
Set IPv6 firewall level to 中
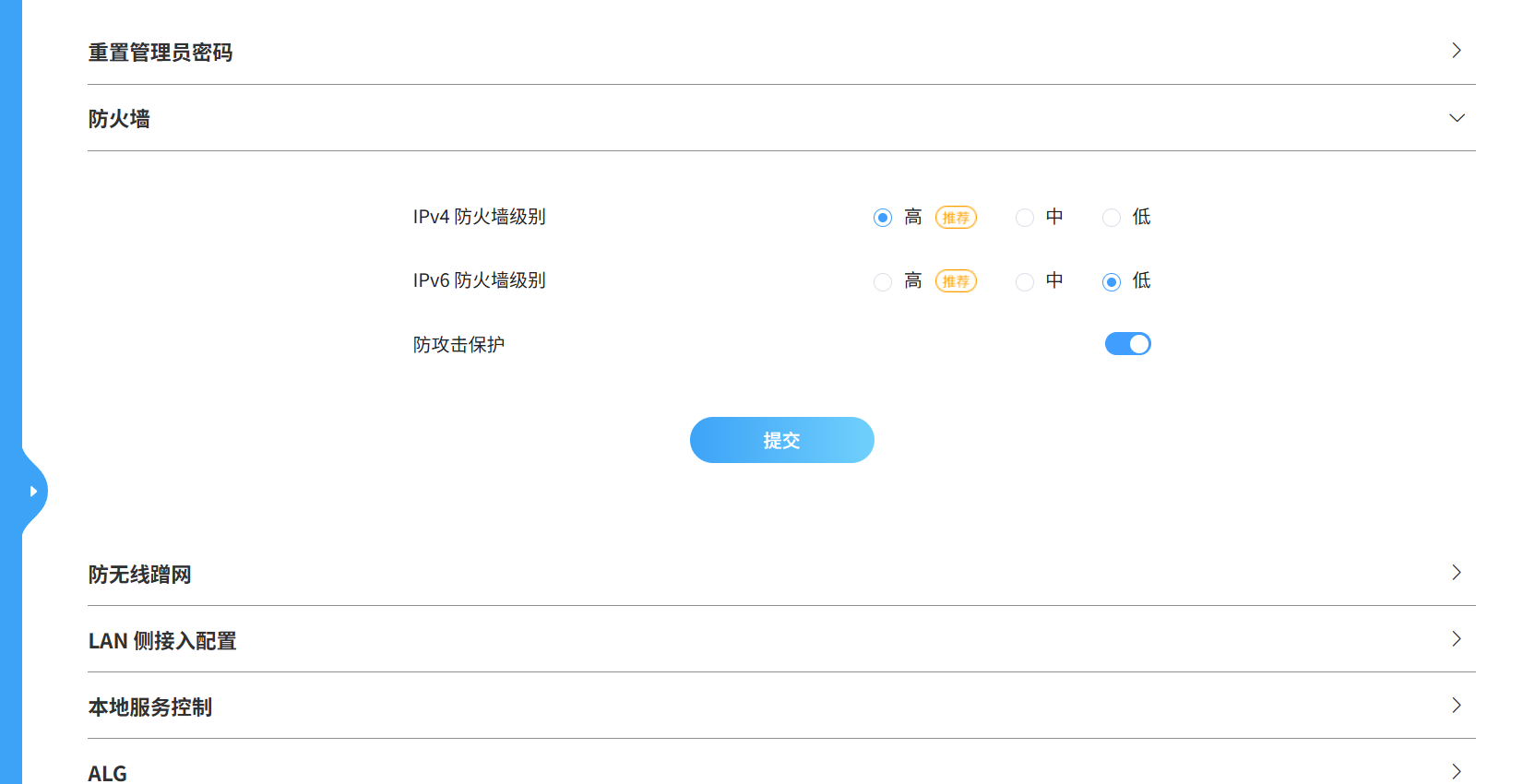pyautogui.click(x=1025, y=281)
